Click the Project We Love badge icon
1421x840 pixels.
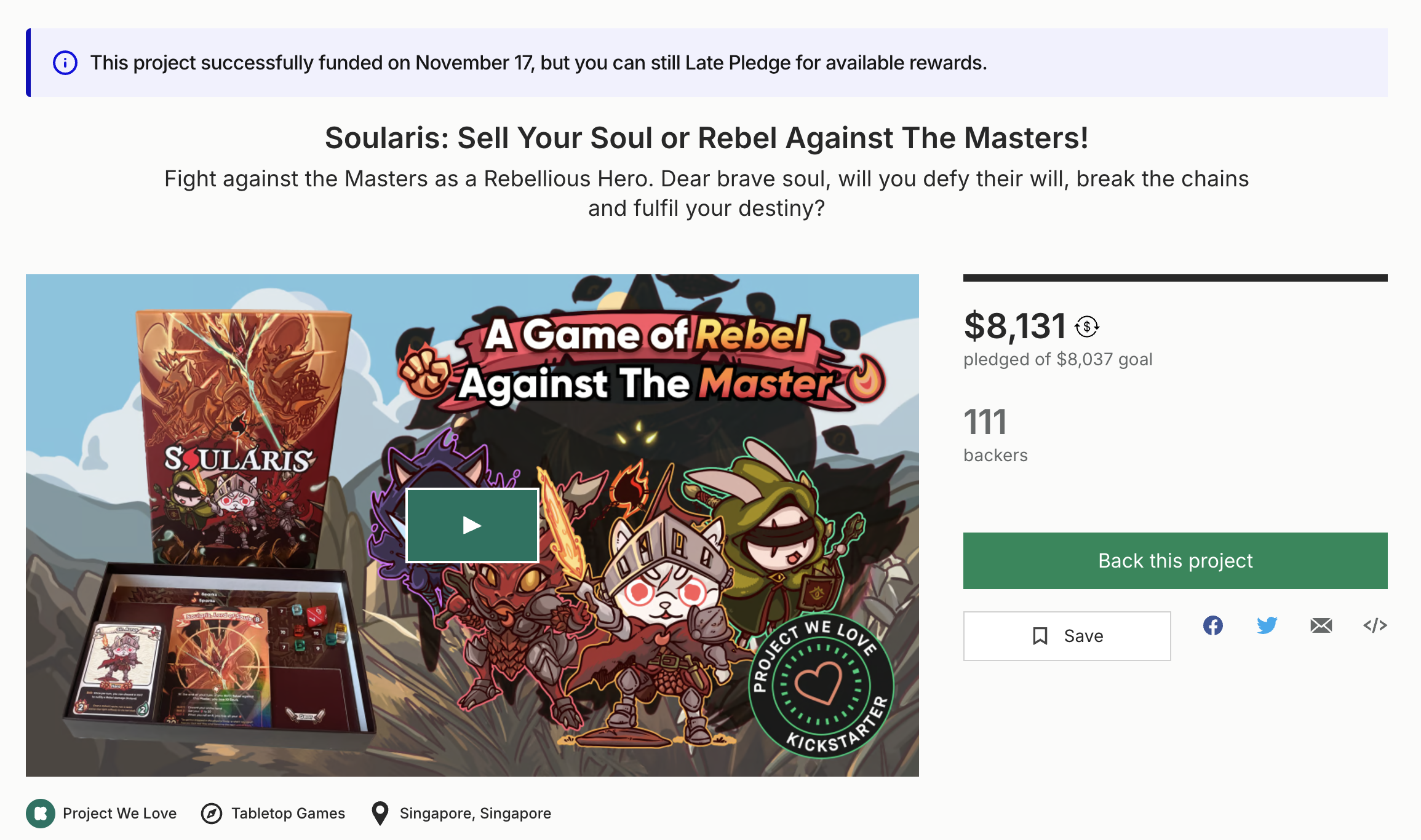pos(41,814)
